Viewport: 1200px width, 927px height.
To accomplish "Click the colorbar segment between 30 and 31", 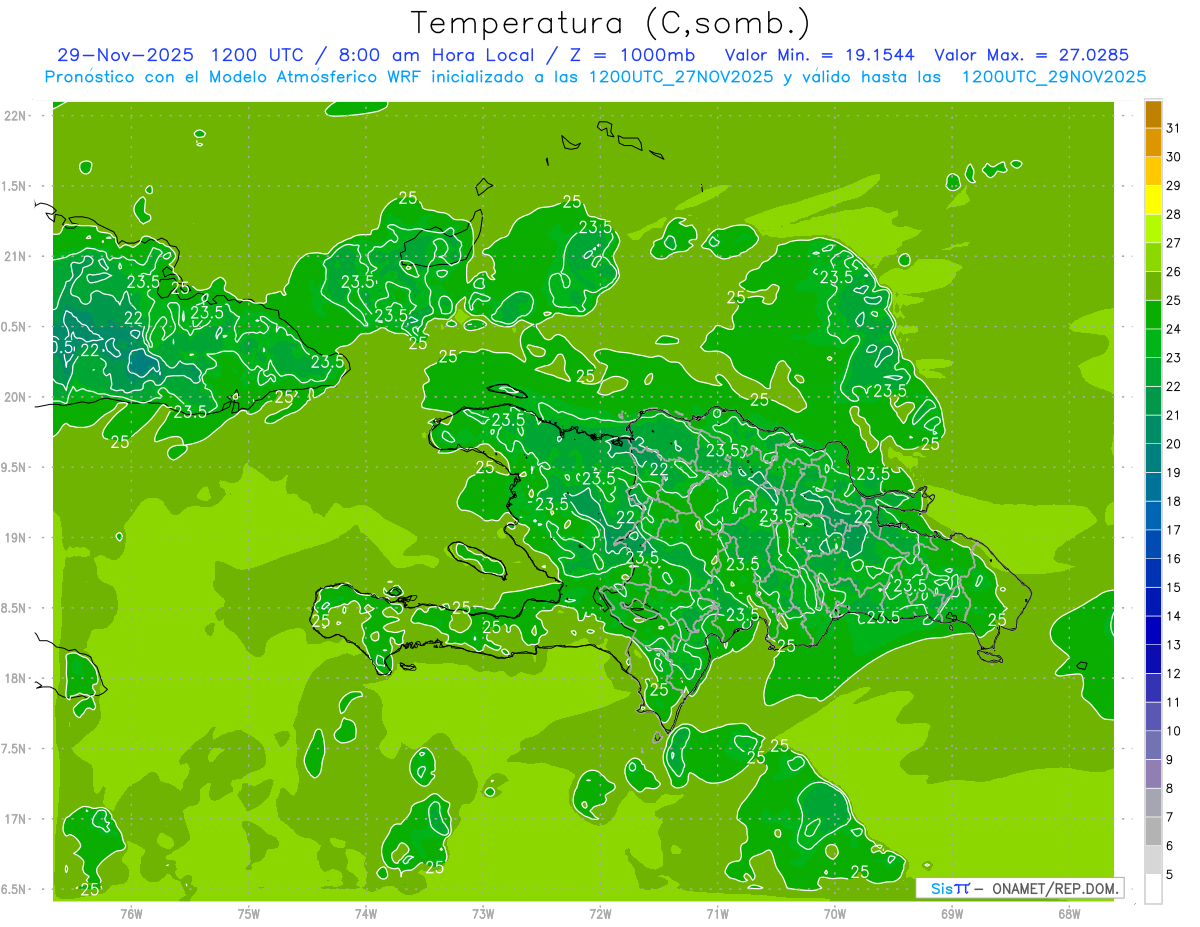I will 1153,143.
